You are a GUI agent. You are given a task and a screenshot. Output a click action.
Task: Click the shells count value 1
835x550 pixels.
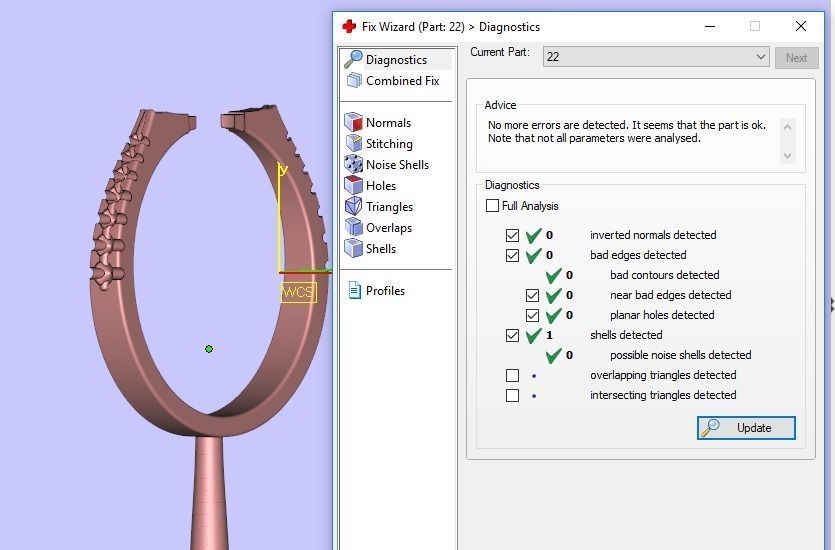549,335
